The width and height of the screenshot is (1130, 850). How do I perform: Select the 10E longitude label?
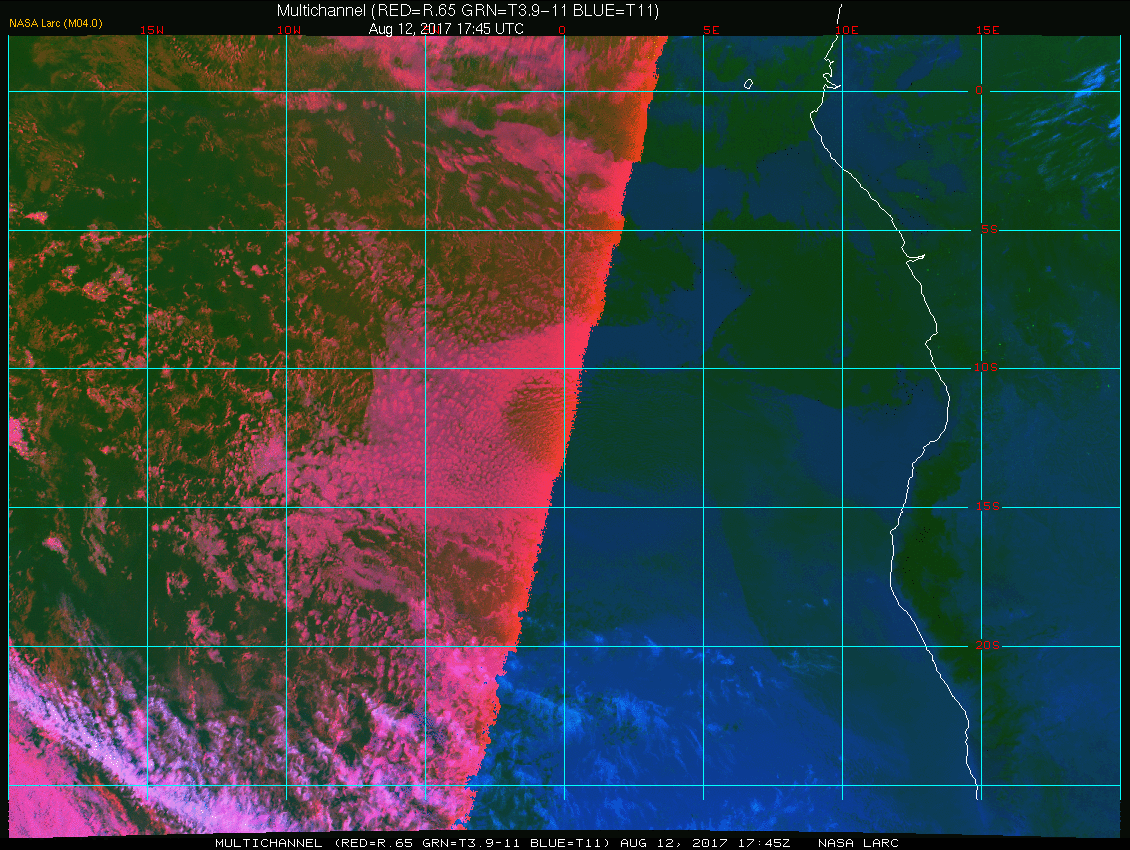click(847, 30)
